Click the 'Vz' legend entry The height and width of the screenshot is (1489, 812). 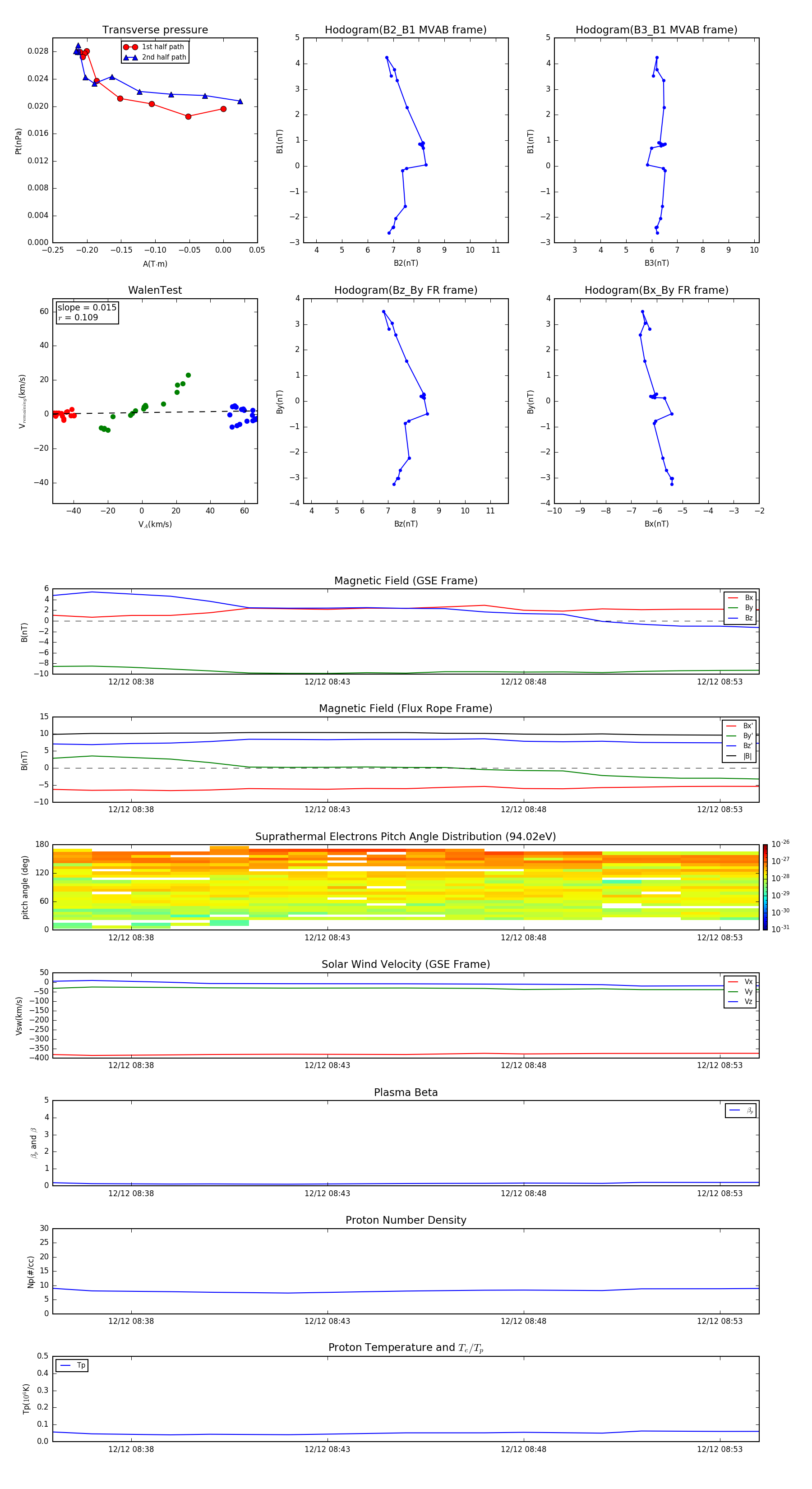tap(740, 1002)
